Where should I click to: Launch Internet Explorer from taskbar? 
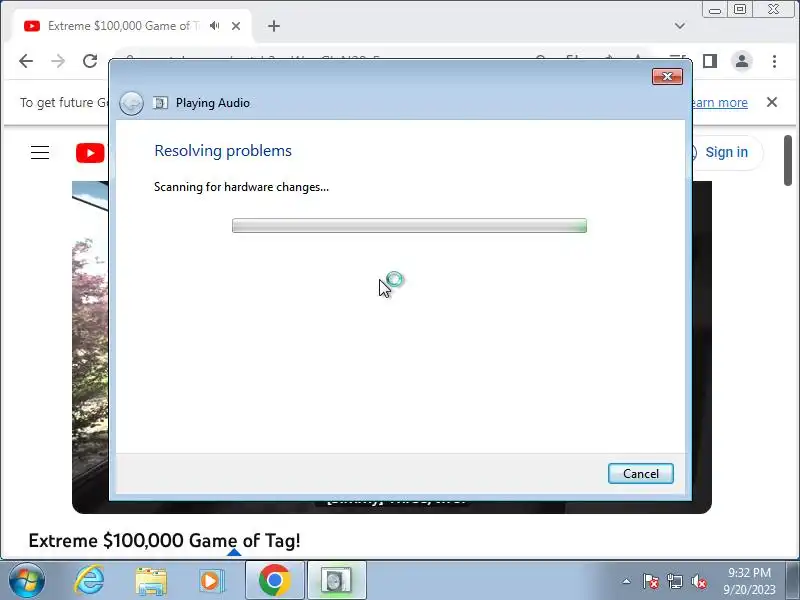click(x=89, y=581)
